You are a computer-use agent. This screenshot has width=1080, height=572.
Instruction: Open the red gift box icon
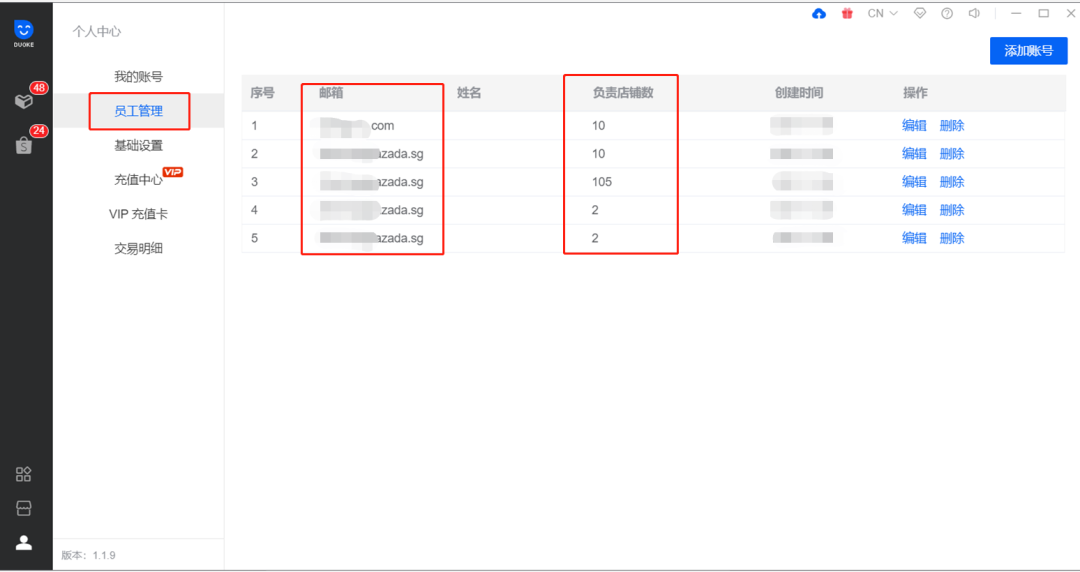point(847,14)
